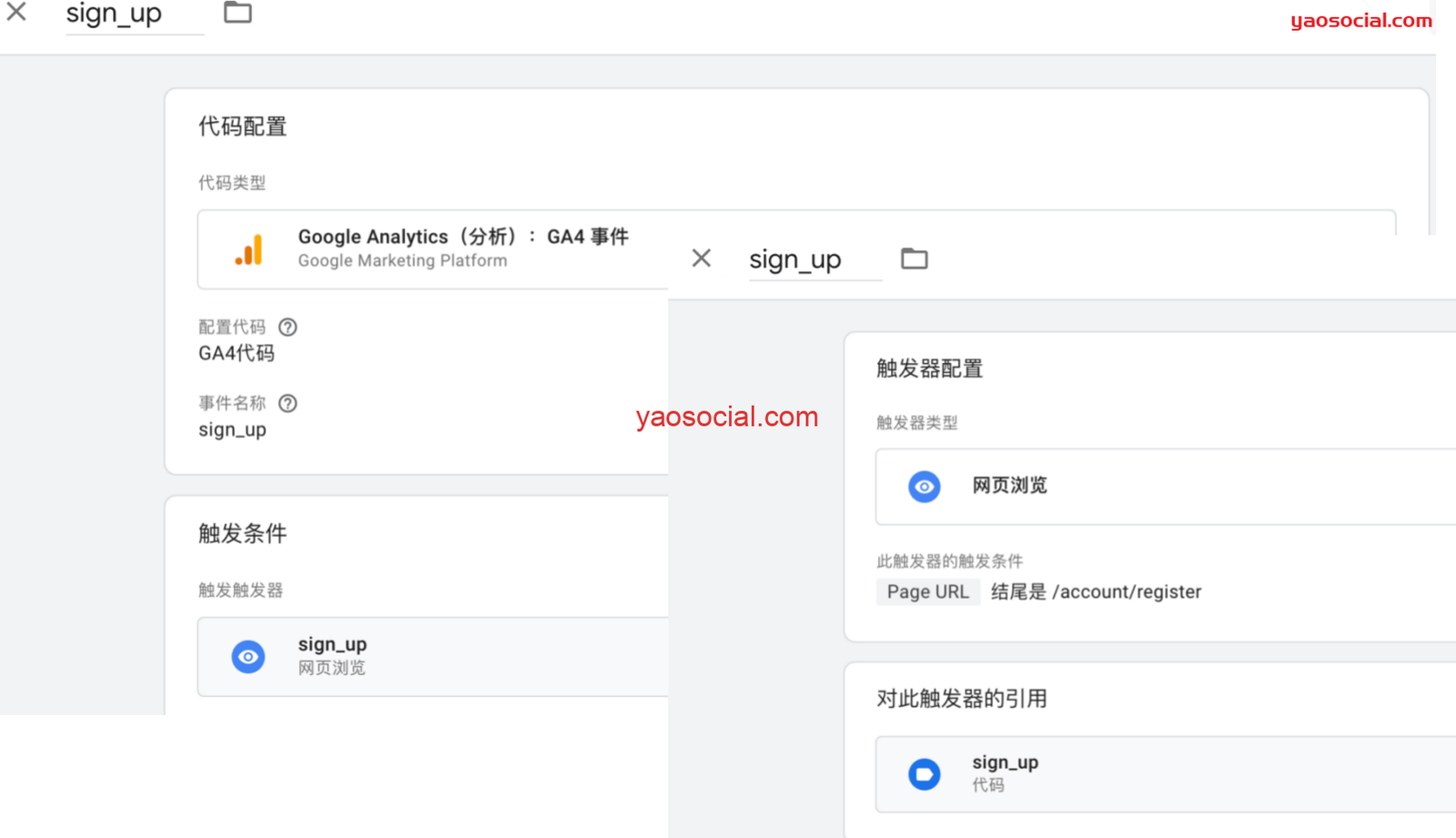Click folder icon beside trigger name
Image resolution: width=1456 pixels, height=838 pixels.
click(914, 259)
